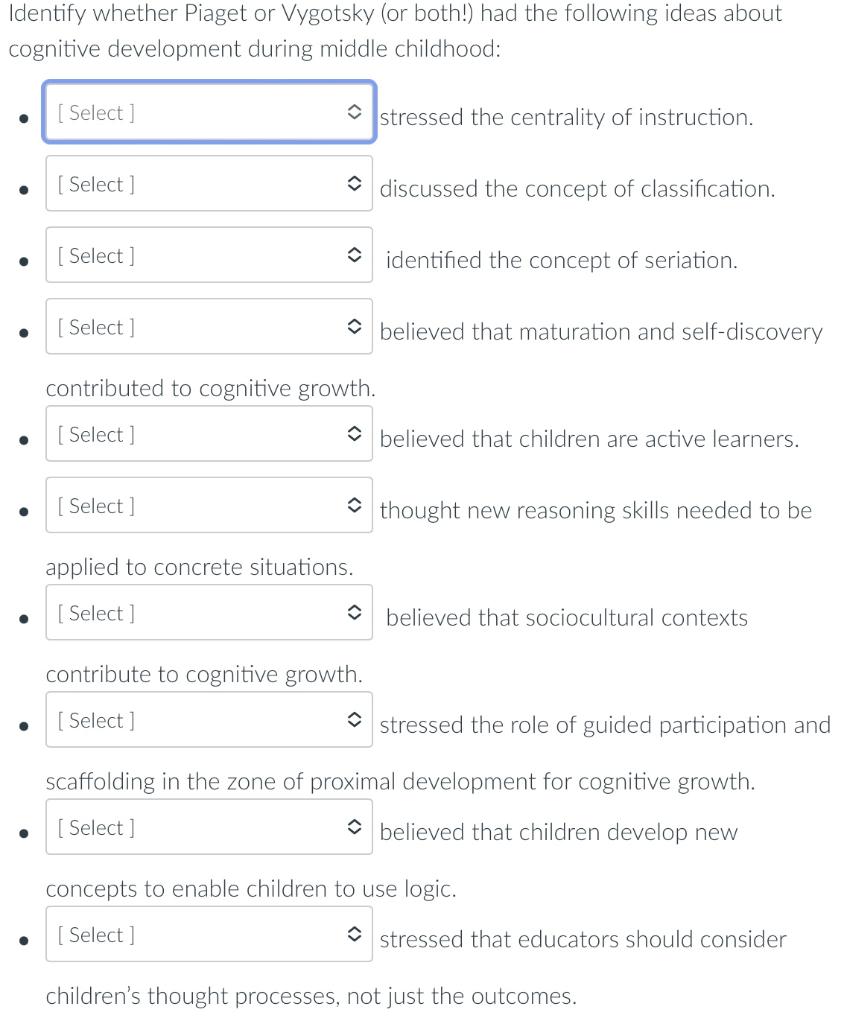The image size is (844, 1024).
Task: Open the dropdown for 'identified the concept of seriation'
Action: tap(208, 256)
